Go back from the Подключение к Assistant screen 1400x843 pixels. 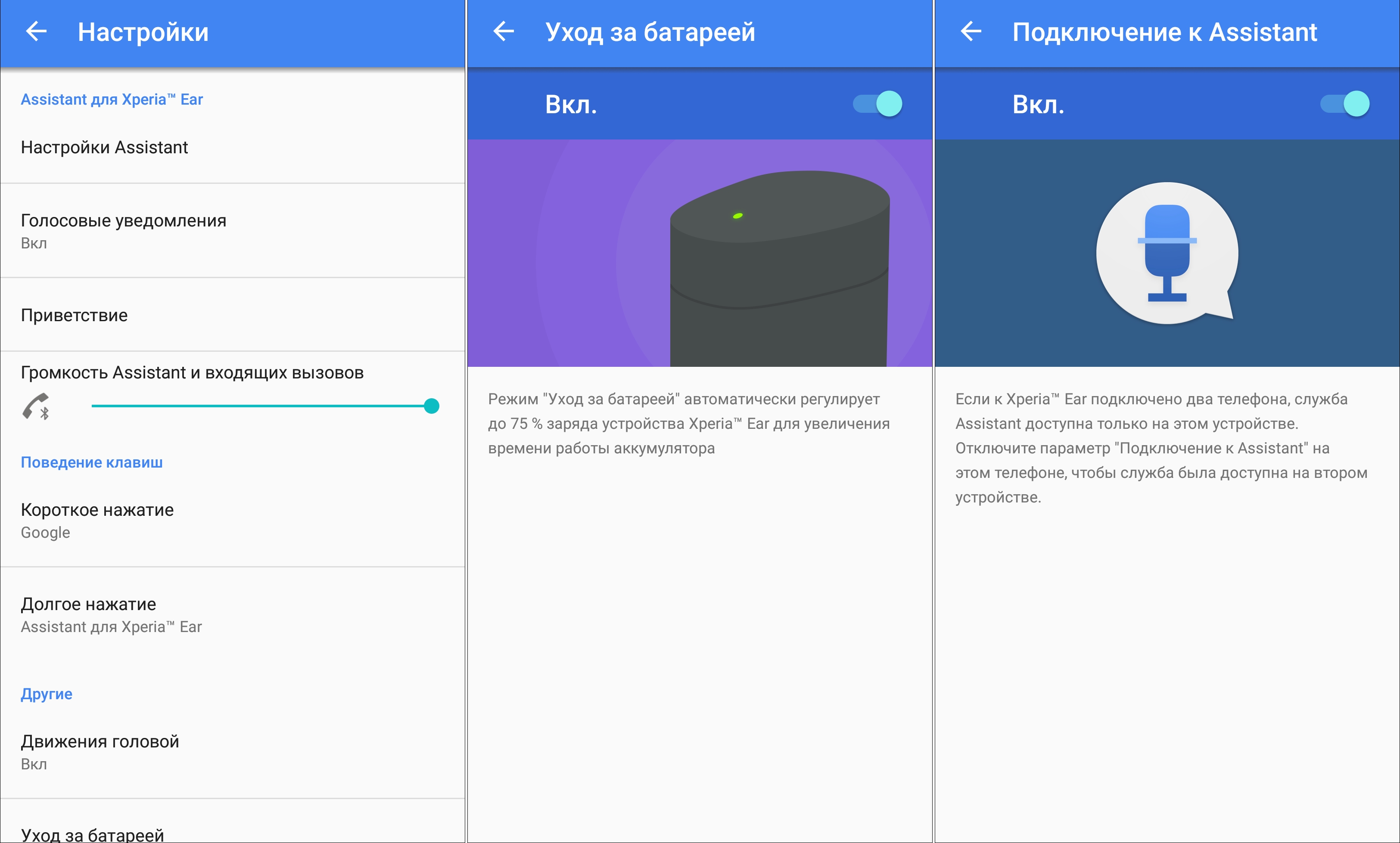point(971,31)
